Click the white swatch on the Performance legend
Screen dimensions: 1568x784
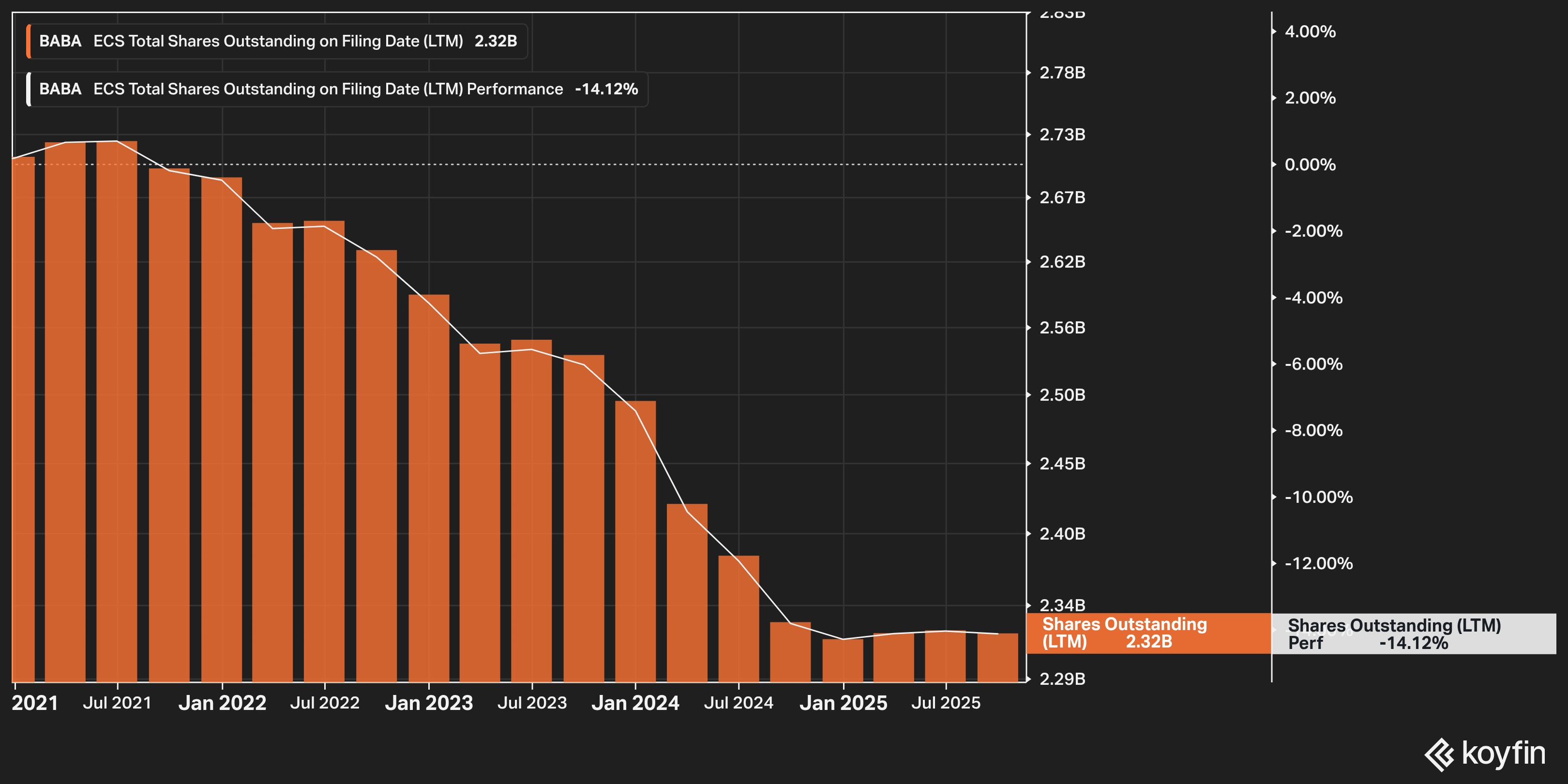pos(29,89)
